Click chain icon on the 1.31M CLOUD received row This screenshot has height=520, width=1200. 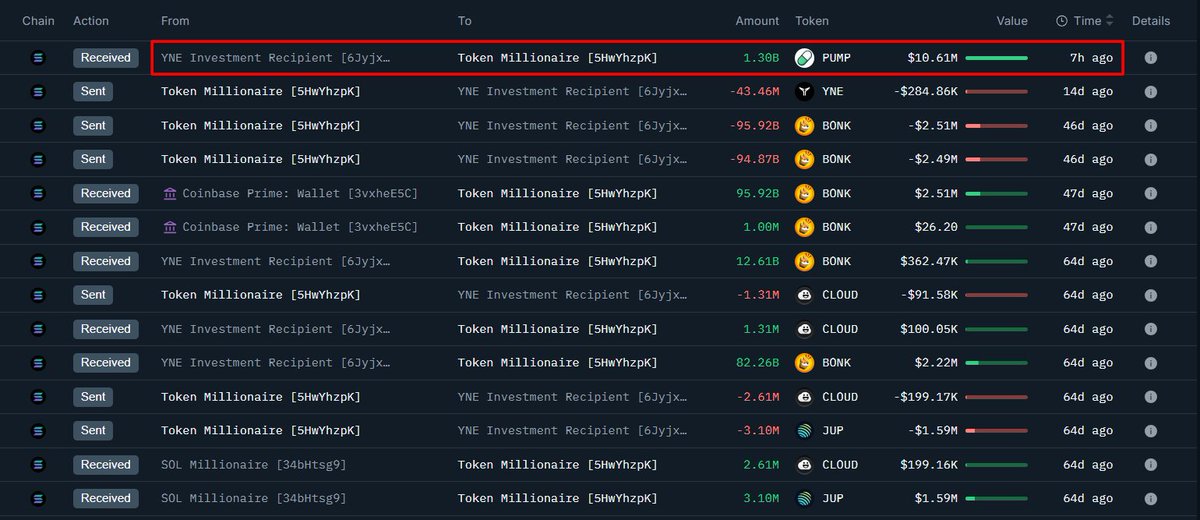click(39, 329)
